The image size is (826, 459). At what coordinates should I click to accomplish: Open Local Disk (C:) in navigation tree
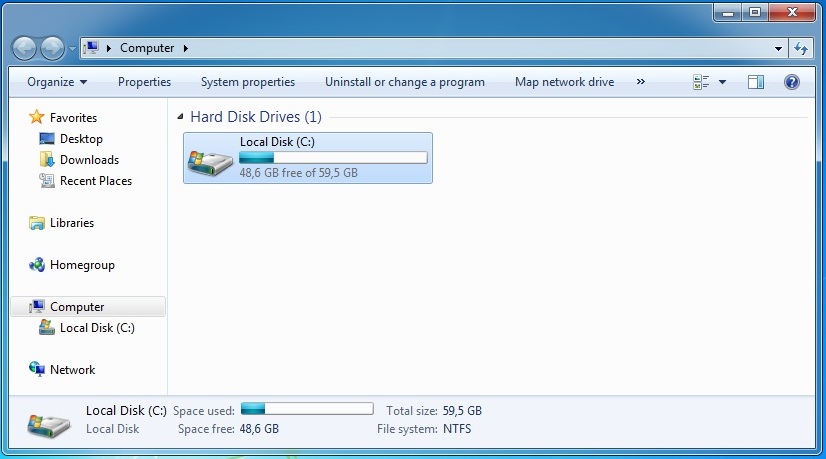[x=97, y=328]
